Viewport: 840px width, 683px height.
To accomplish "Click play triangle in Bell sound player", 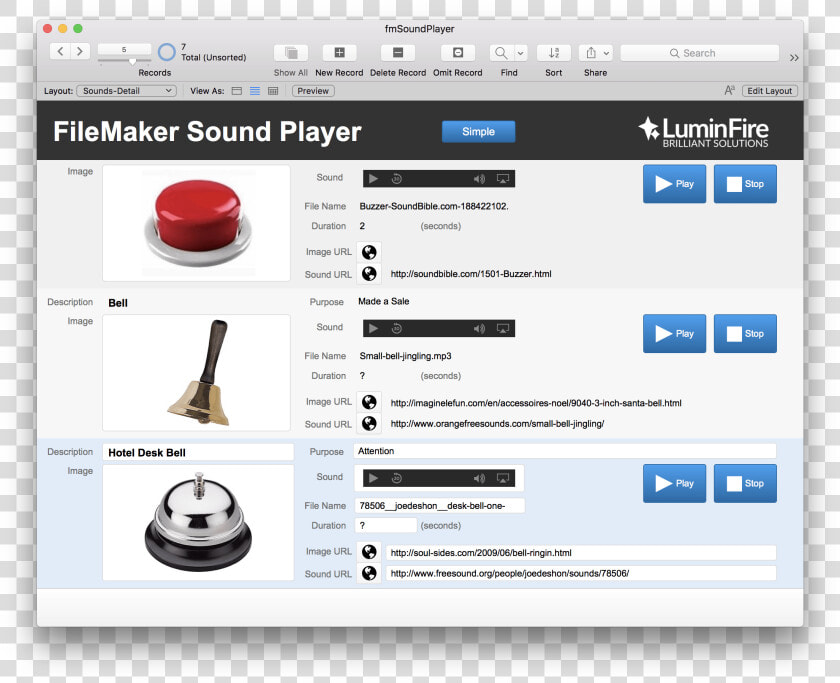I will [x=373, y=328].
